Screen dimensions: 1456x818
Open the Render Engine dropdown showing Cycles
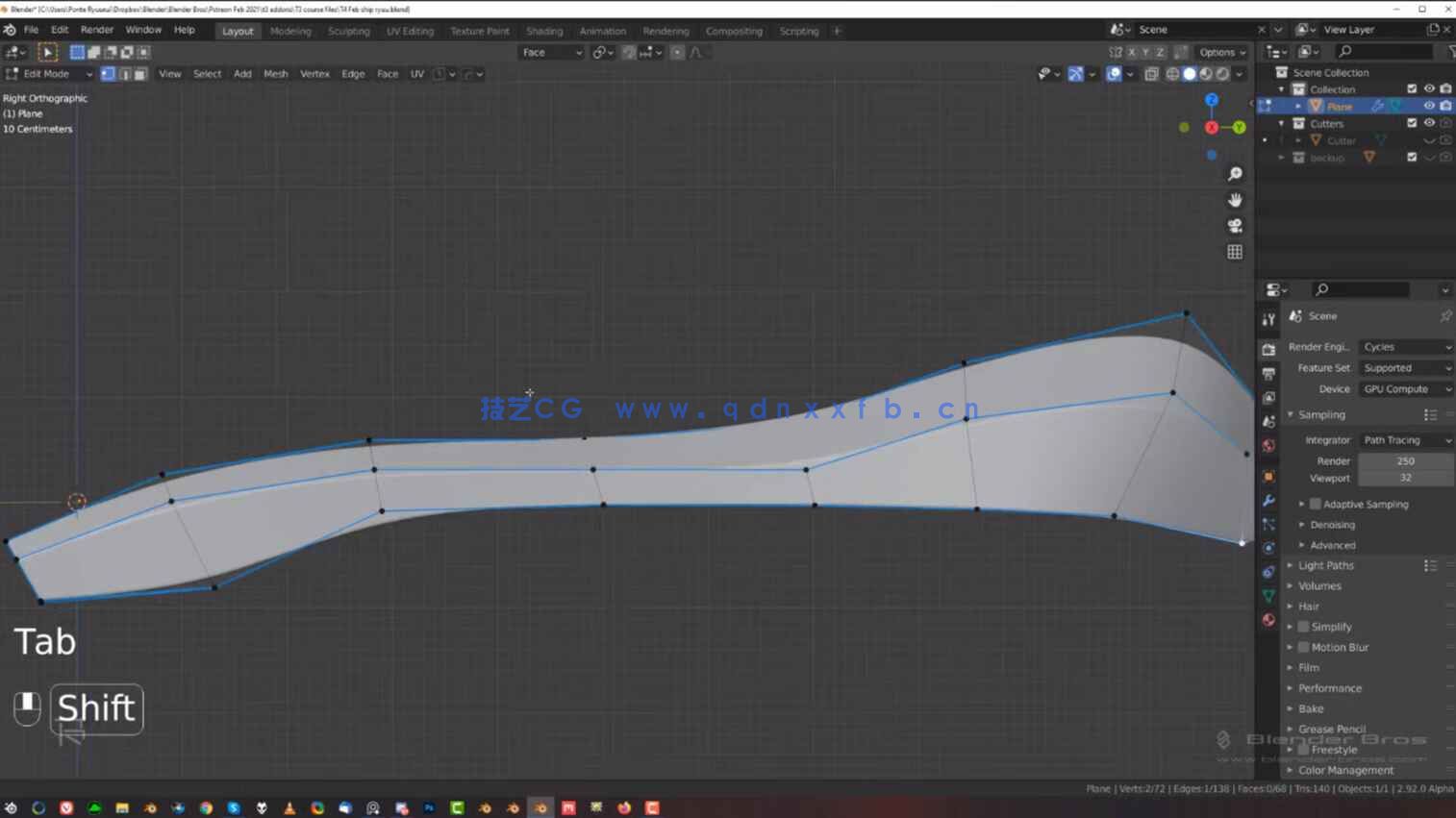tap(1406, 347)
